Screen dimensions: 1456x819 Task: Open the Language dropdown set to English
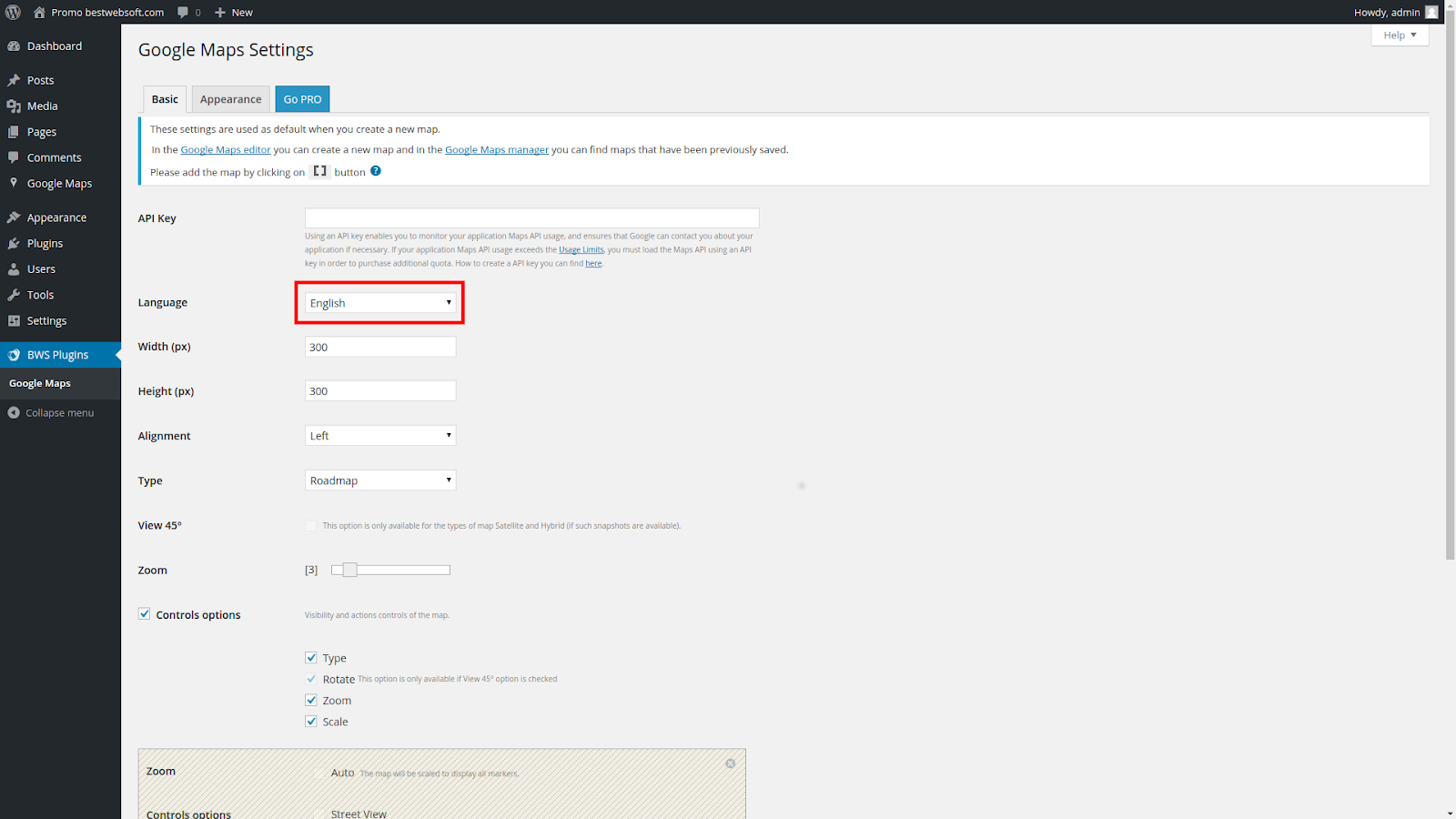[380, 303]
